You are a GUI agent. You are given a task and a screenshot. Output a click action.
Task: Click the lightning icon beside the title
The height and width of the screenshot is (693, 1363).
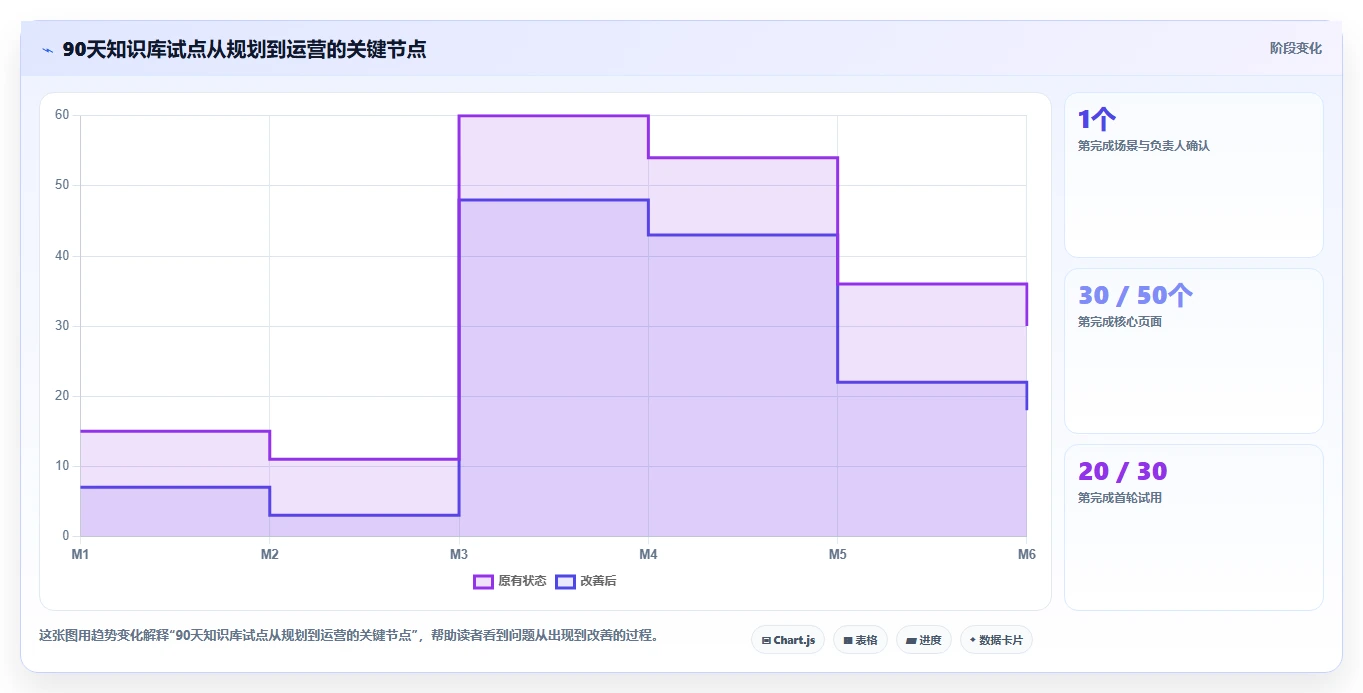[x=47, y=49]
